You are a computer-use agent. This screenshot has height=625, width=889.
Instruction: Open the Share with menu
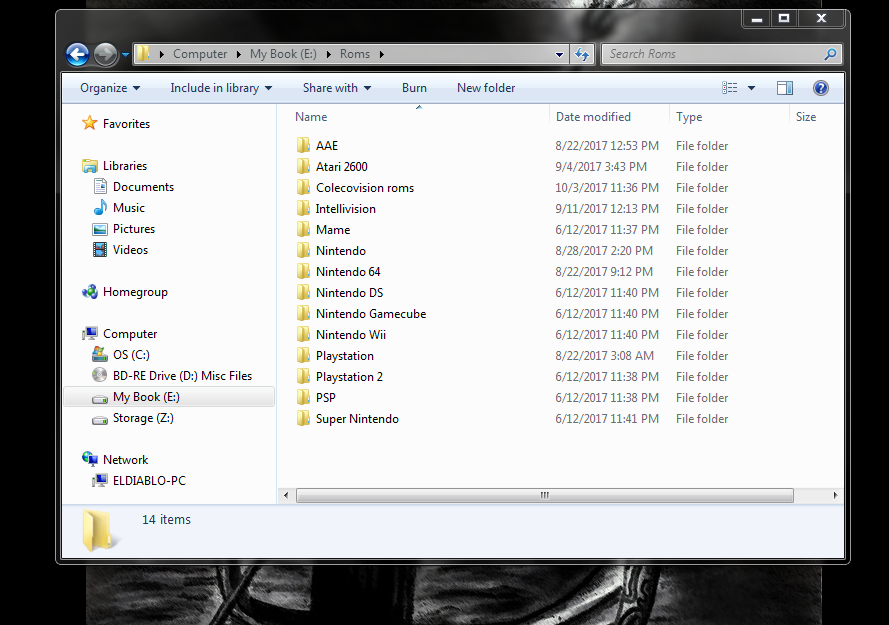pyautogui.click(x=337, y=88)
